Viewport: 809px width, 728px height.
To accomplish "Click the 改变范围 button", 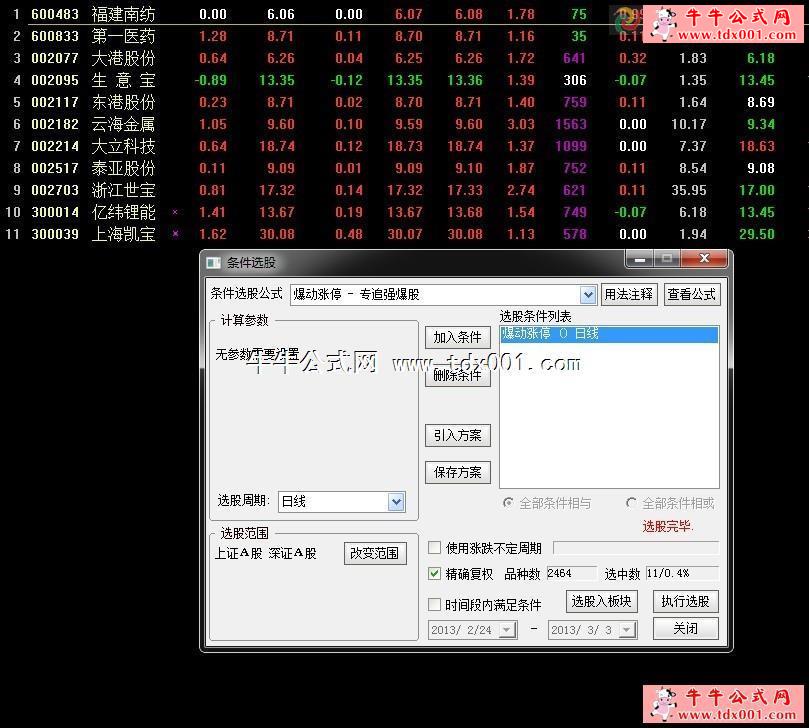I will coord(375,553).
